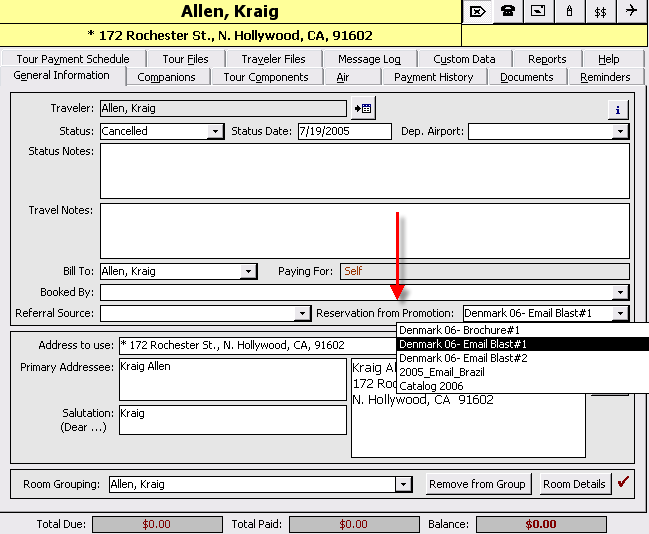Viewport: 649px width, 534px height.
Task: Open the Tour Payment Schedule tab
Action: point(73,59)
